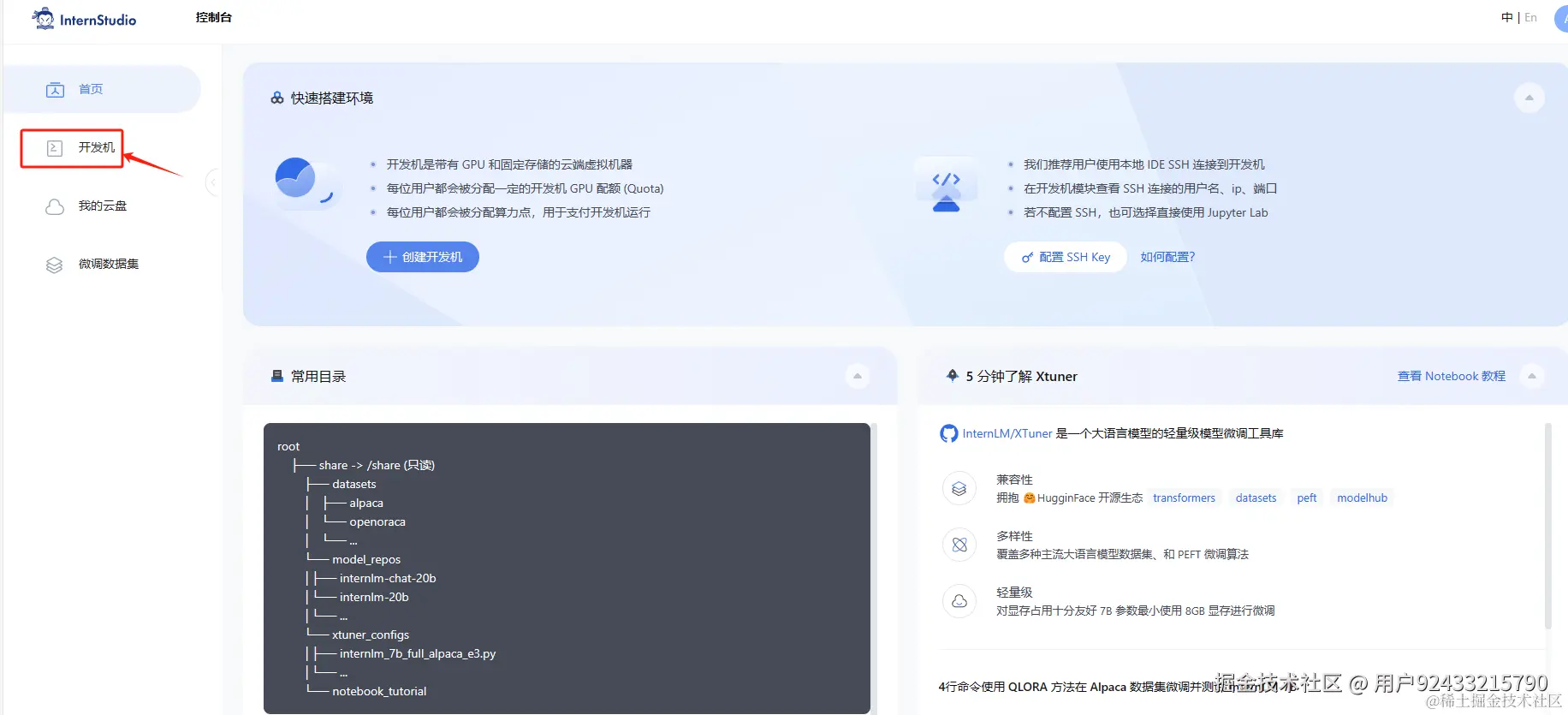
Task: Click 'internlm-20b' in the directory tree
Action: tap(374, 597)
